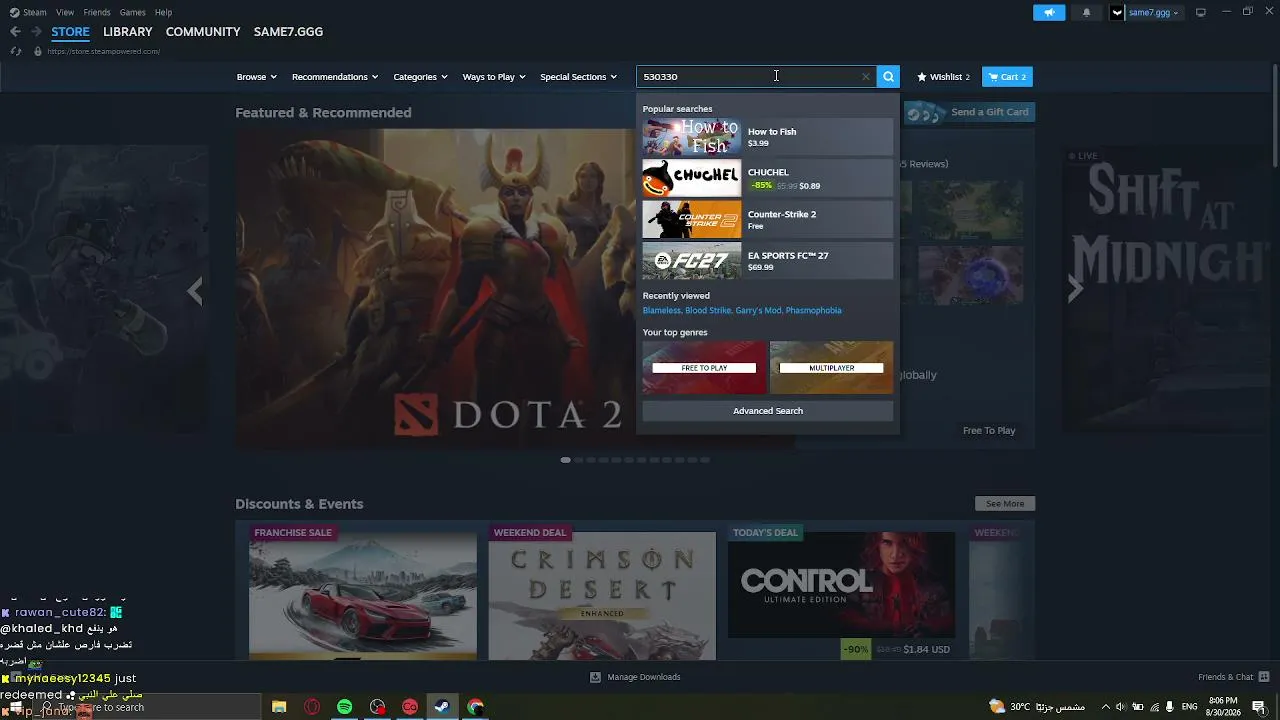Show hidden system tray icons
The height and width of the screenshot is (720, 1280).
1105,707
